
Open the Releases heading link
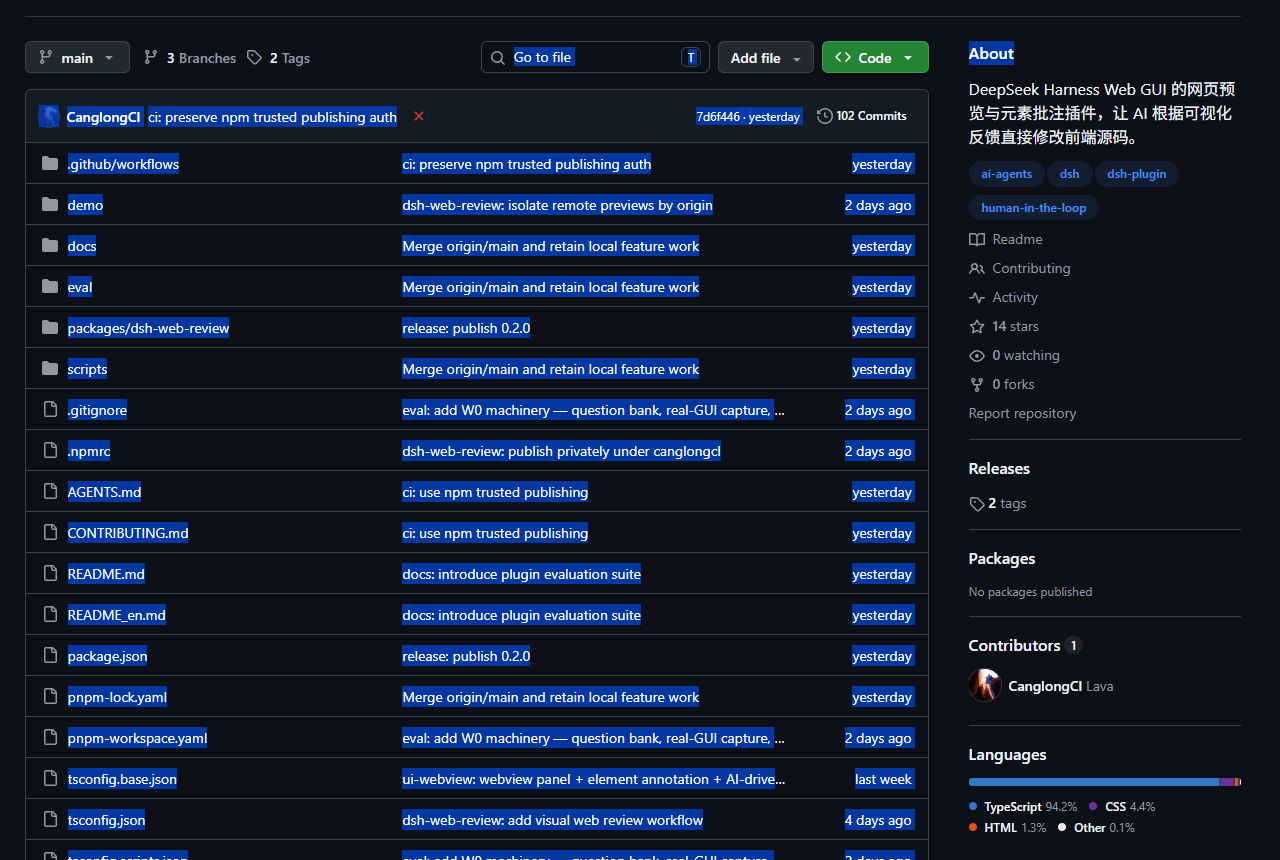(999, 469)
